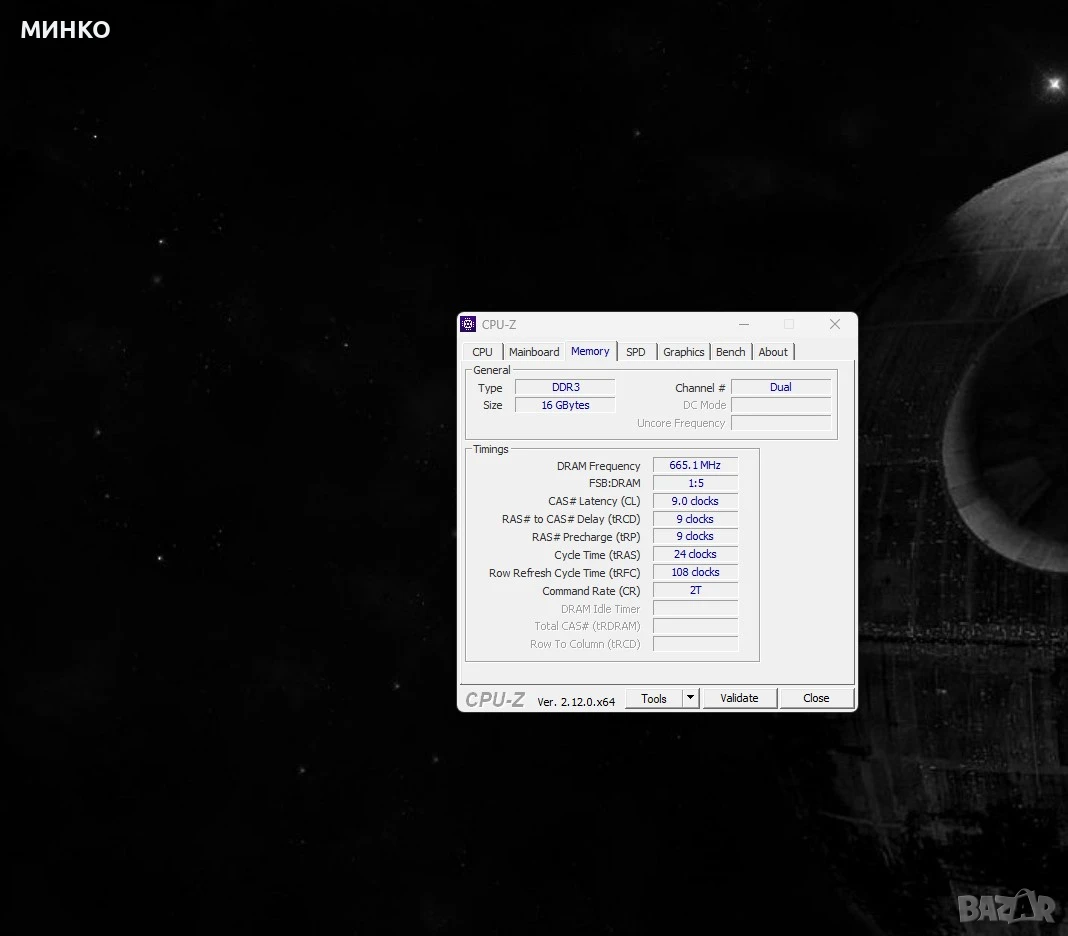Click the CAS# Latency (CL) label
The width and height of the screenshot is (1068, 936).
pyautogui.click(x=594, y=501)
